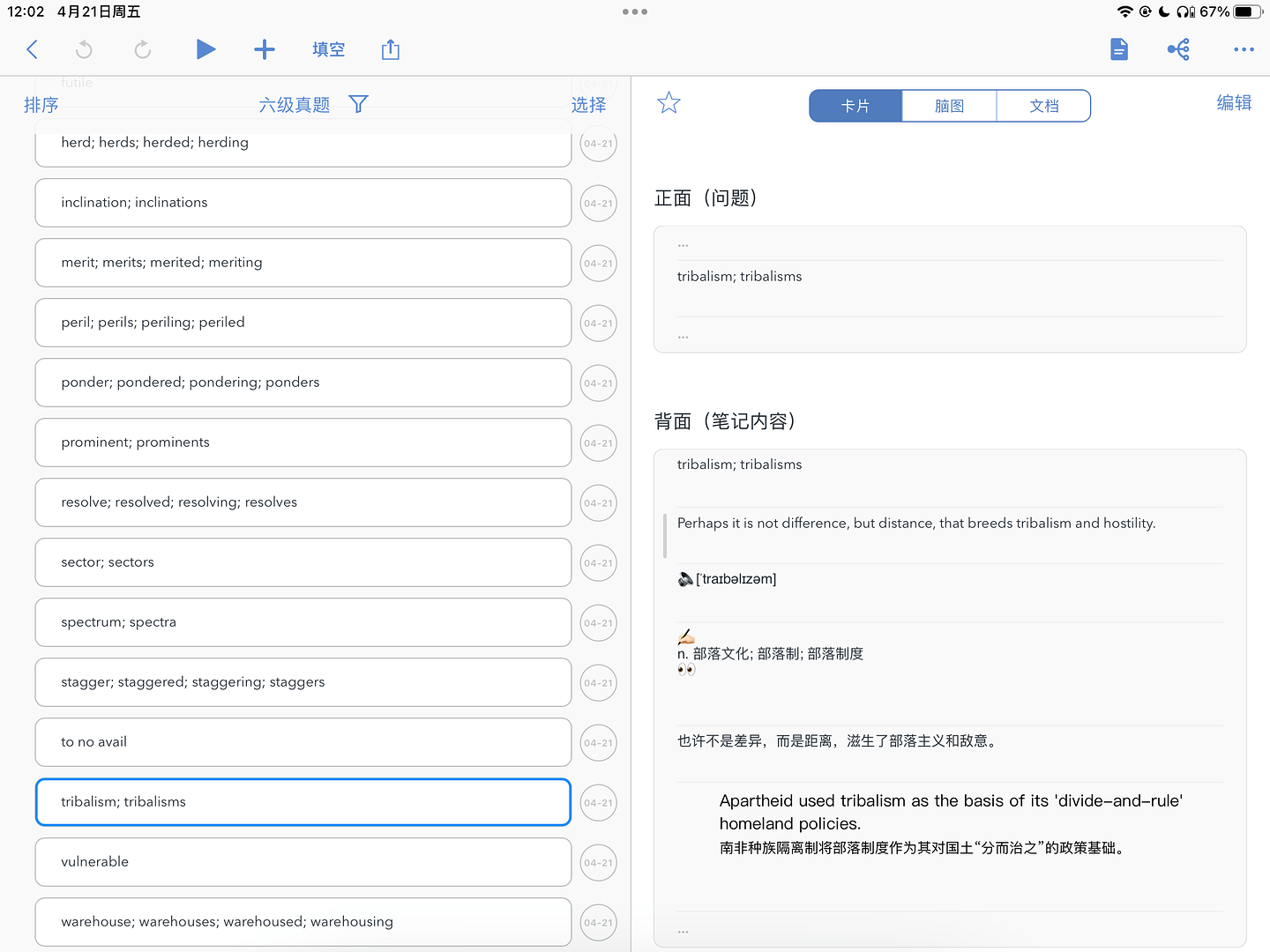1270x952 pixels.
Task: Select the 'spectrum; spectra' card
Action: pos(303,622)
